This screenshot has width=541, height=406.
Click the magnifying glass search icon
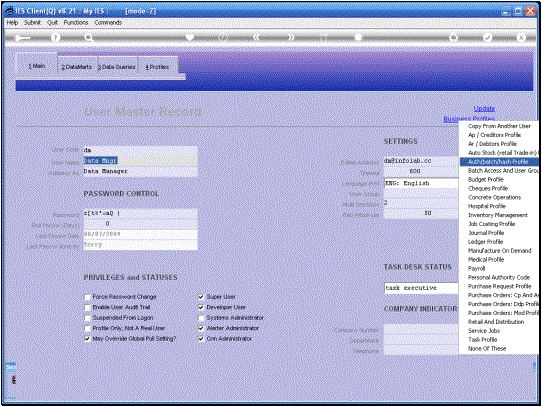(89, 38)
